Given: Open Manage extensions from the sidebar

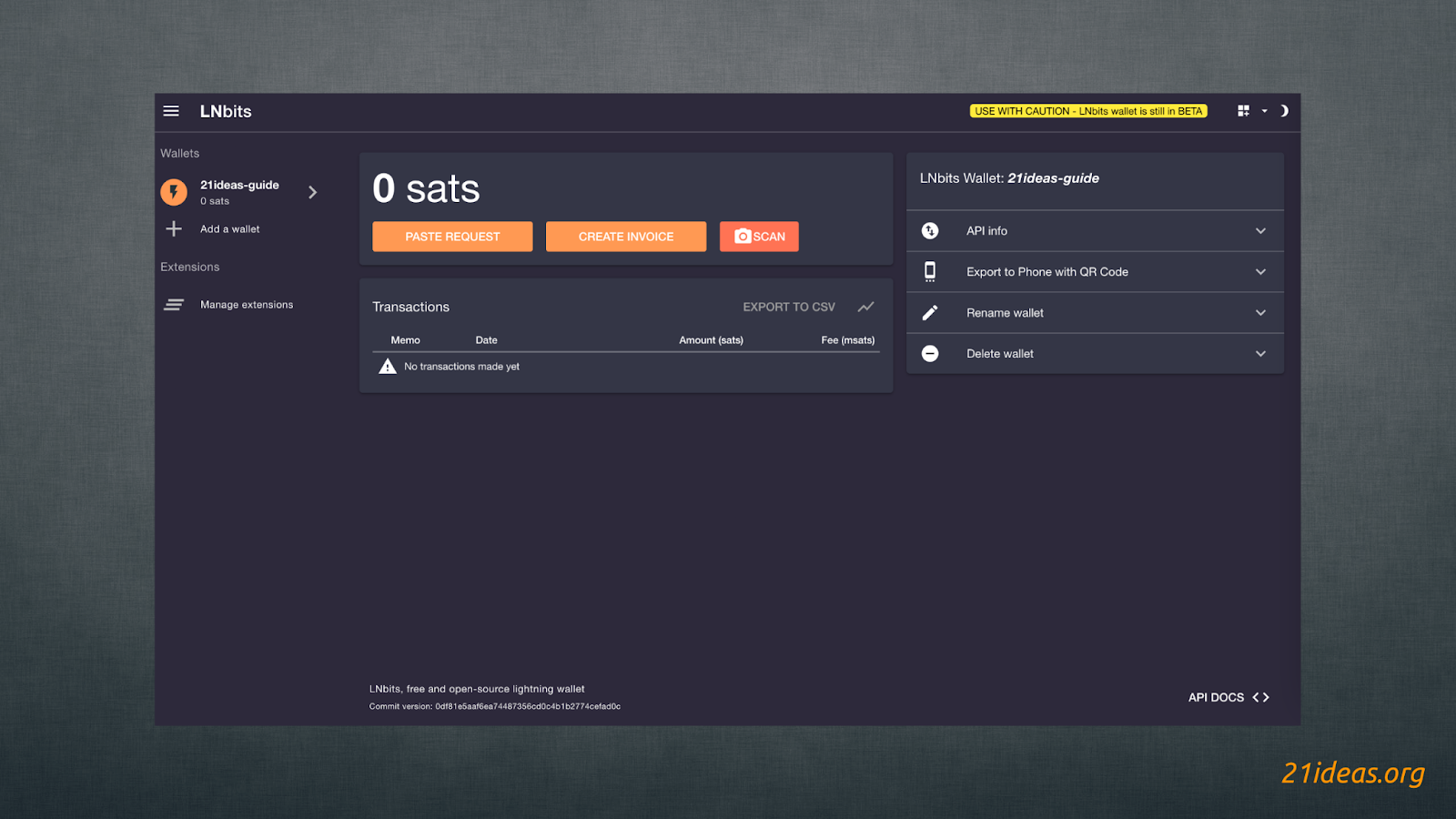Looking at the screenshot, I should pos(247,305).
